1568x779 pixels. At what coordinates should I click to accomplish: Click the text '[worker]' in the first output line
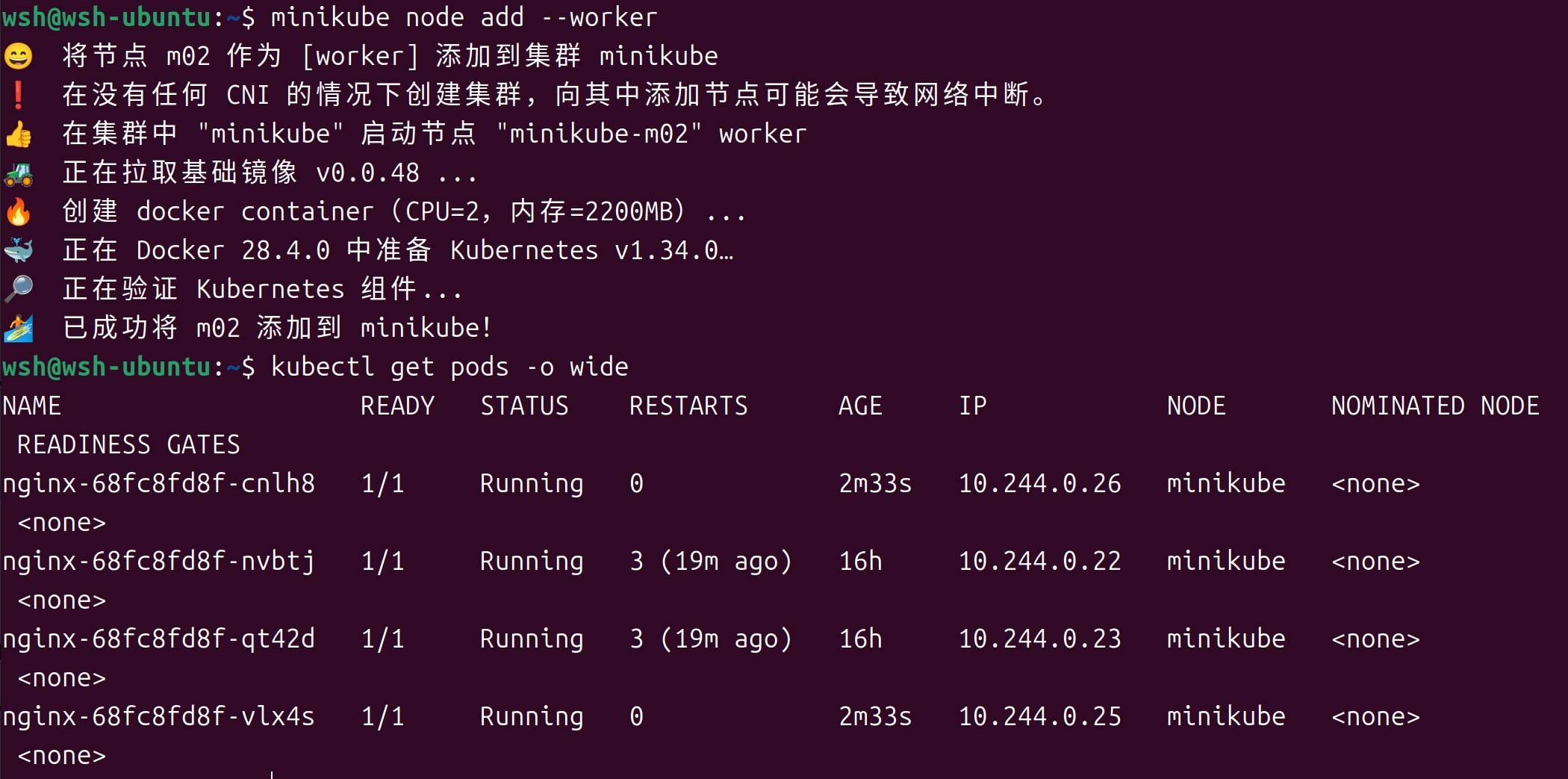click(360, 56)
